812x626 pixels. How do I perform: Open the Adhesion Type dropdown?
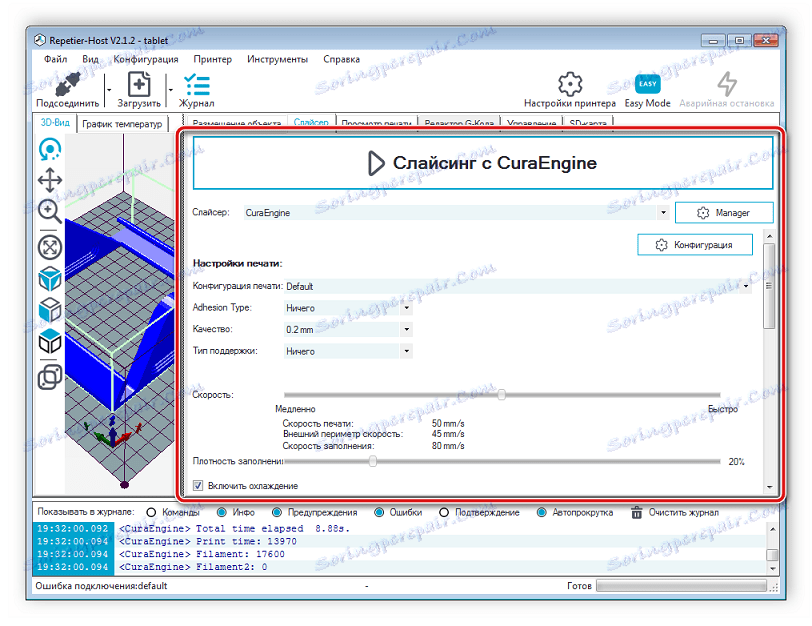(407, 308)
